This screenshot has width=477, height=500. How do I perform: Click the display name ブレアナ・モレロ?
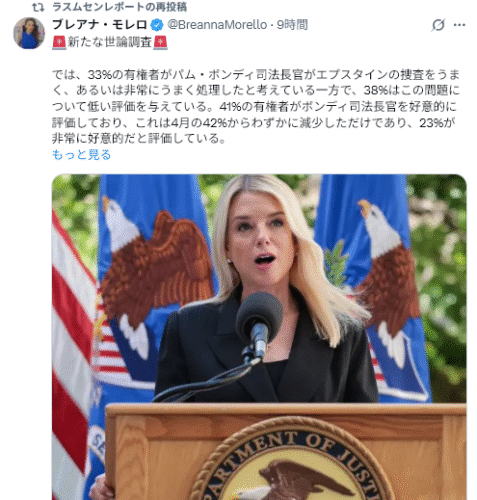[100, 25]
